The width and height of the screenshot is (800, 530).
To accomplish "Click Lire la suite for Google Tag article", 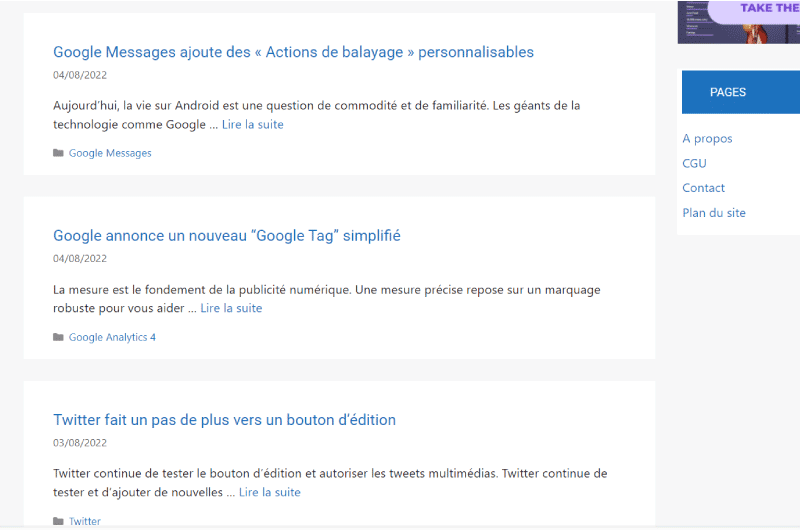I will coord(231,308).
